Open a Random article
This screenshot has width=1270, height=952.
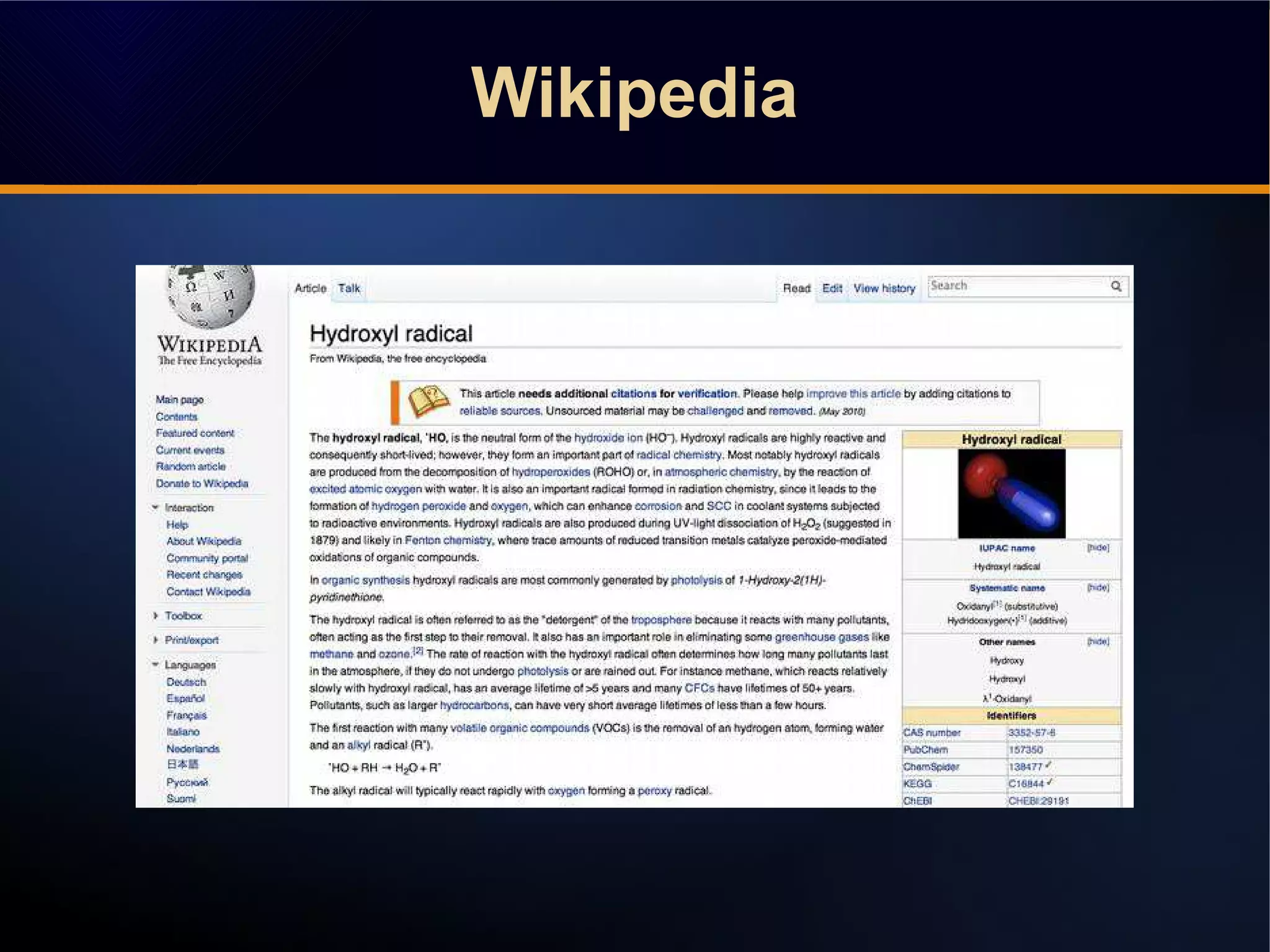pos(191,467)
